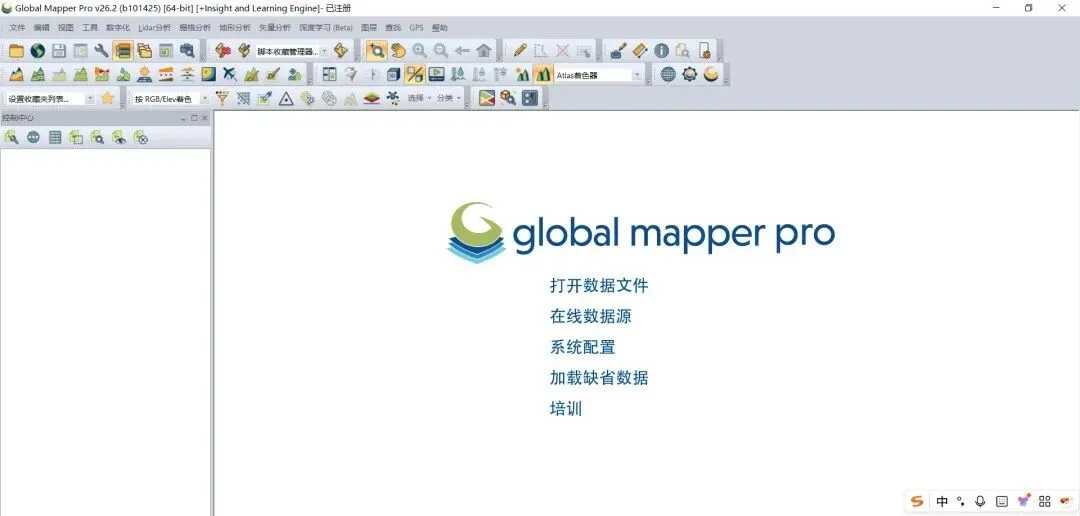Click the gear settings icon beside the globe
1080x516 pixels.
(689, 74)
